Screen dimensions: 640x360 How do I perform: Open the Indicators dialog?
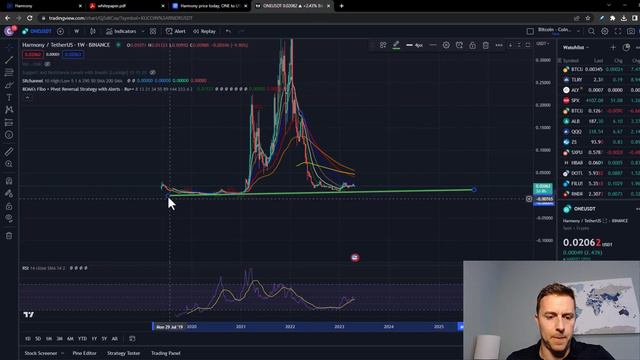point(121,31)
